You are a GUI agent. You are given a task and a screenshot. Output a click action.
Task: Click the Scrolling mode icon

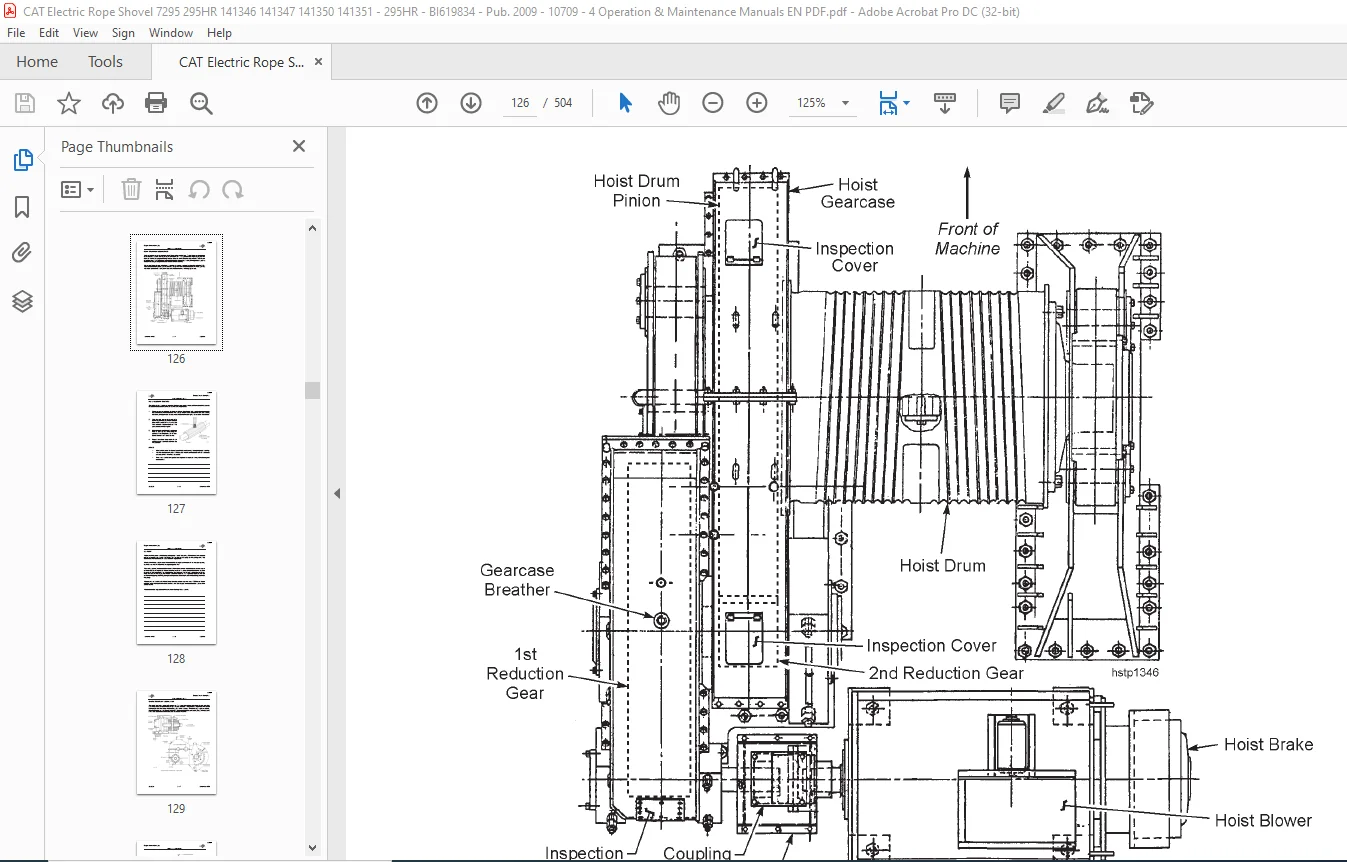[x=945, y=103]
